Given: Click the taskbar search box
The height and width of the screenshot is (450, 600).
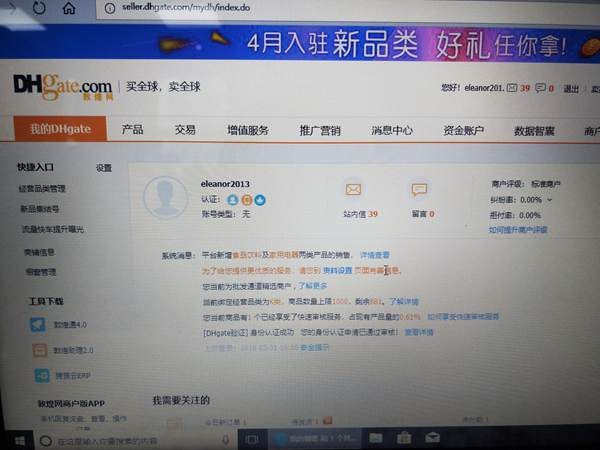Looking at the screenshot, I should (x=136, y=441).
